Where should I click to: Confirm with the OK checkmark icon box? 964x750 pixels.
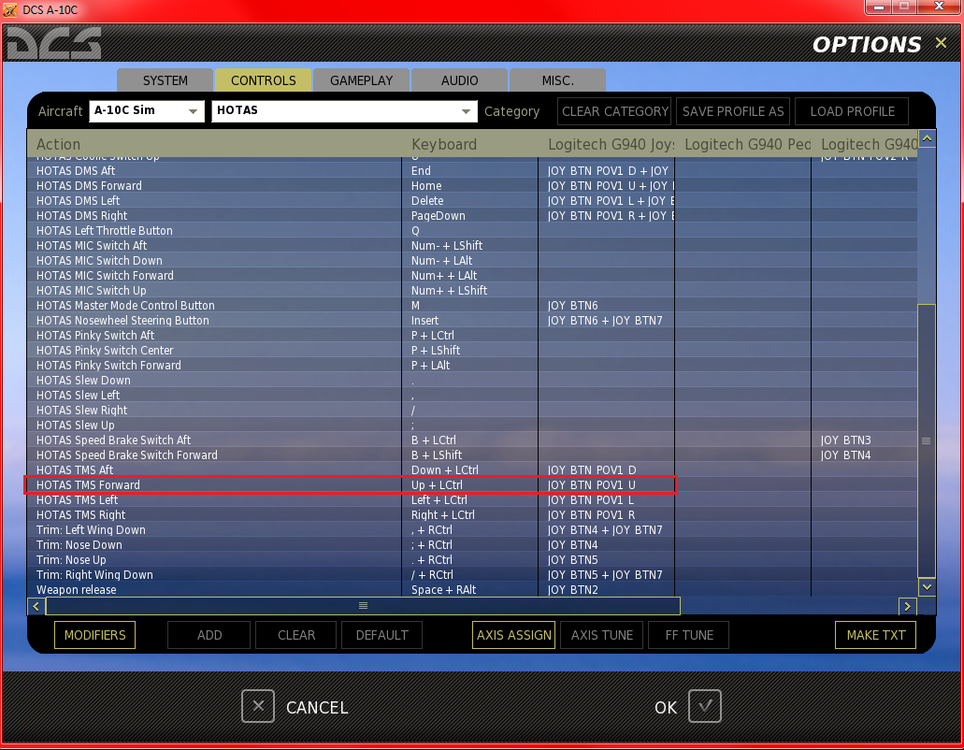(705, 706)
